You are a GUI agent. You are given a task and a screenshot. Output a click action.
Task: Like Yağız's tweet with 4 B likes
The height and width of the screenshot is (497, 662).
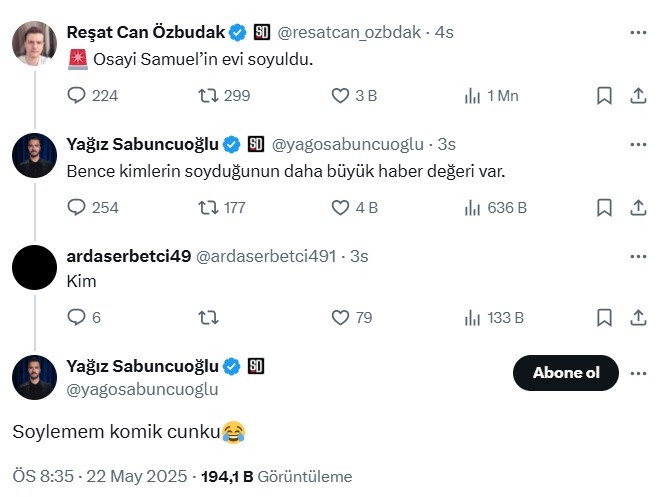tap(340, 207)
